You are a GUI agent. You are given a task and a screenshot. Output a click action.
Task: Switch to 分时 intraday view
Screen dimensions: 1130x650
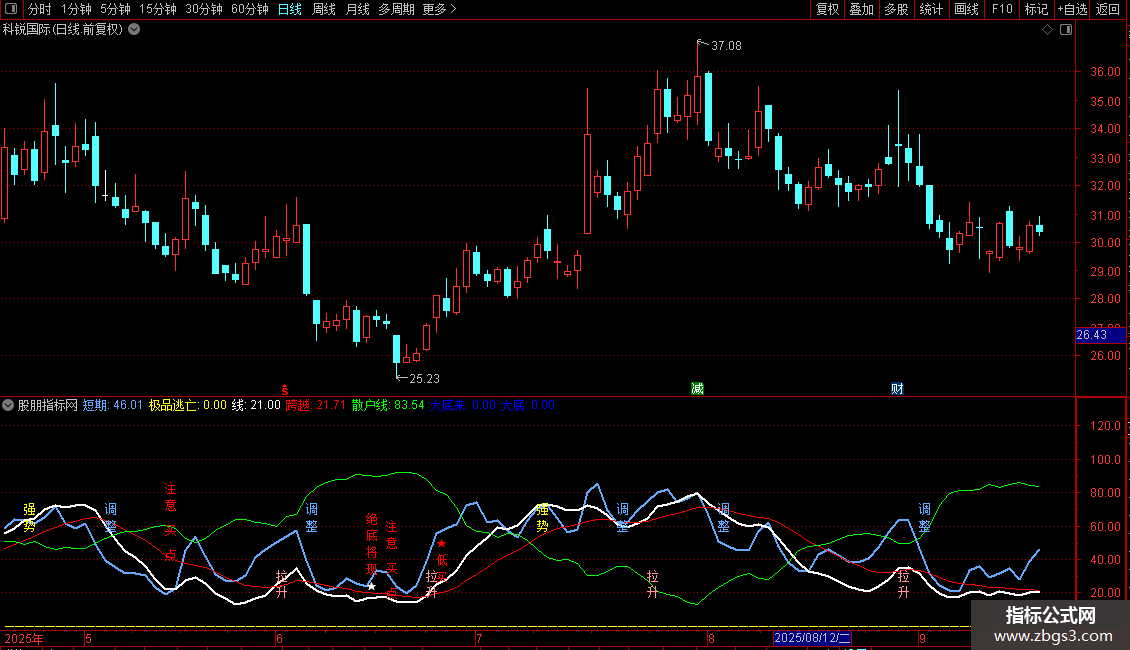(40, 9)
